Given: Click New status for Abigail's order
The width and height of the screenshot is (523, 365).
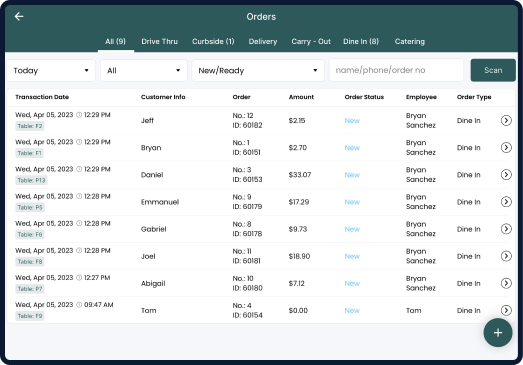Looking at the screenshot, I should (x=352, y=283).
